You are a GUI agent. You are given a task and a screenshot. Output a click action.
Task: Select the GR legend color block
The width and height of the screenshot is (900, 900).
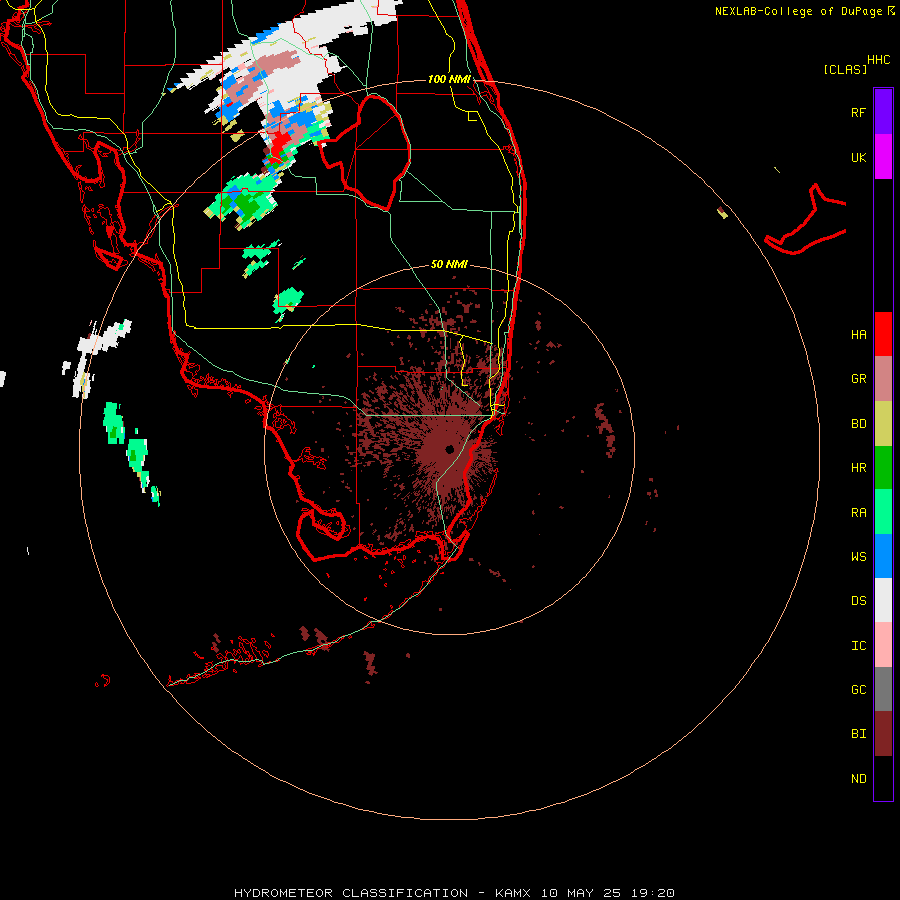[883, 378]
